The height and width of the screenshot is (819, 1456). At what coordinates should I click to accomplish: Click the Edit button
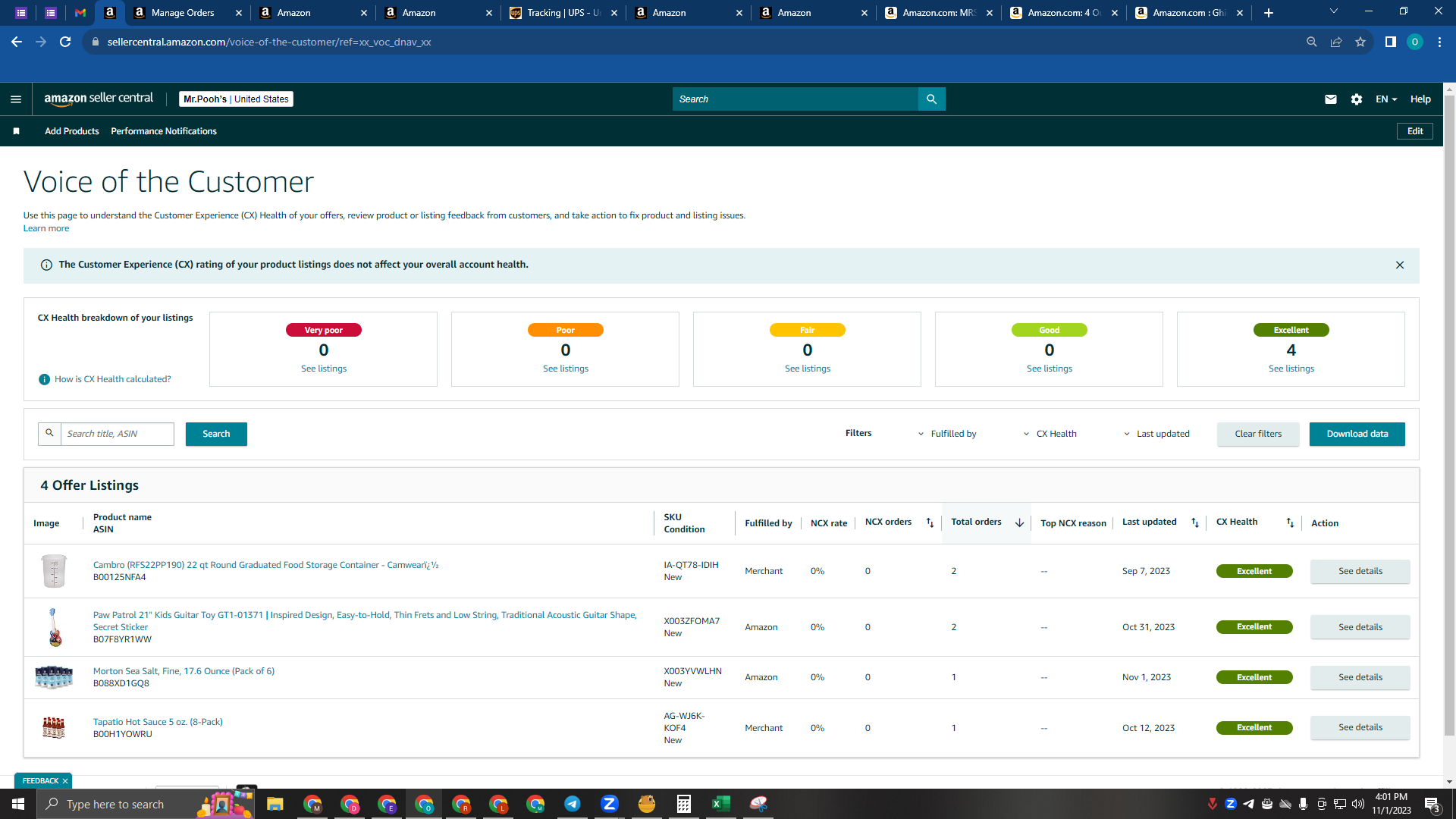point(1415,131)
